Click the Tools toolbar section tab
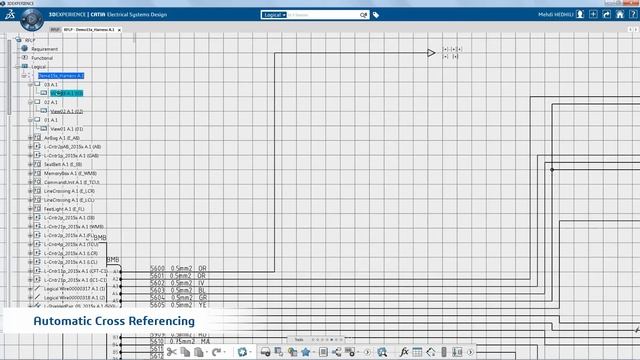The width and height of the screenshot is (640, 360). [x=299, y=340]
